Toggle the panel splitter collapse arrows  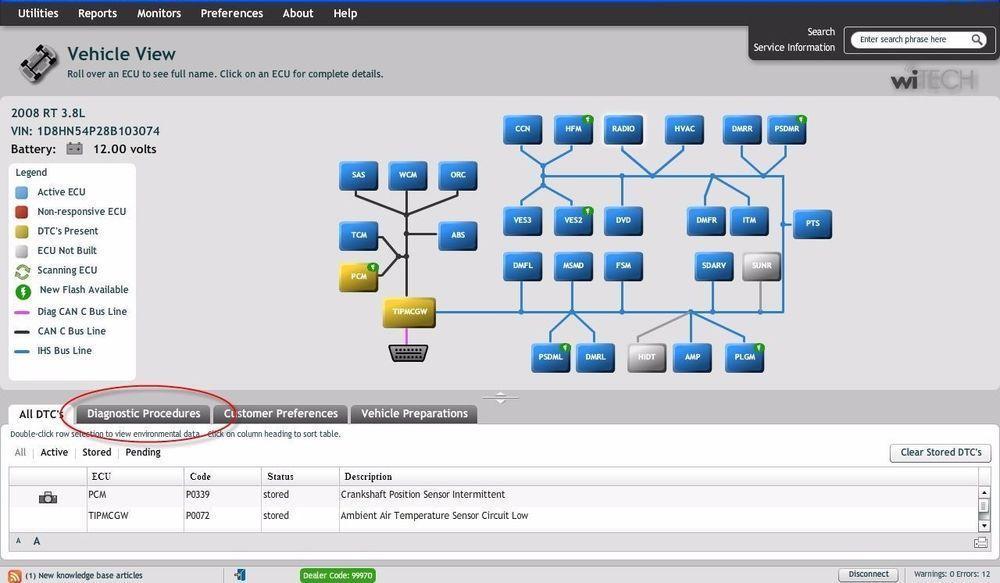point(500,398)
